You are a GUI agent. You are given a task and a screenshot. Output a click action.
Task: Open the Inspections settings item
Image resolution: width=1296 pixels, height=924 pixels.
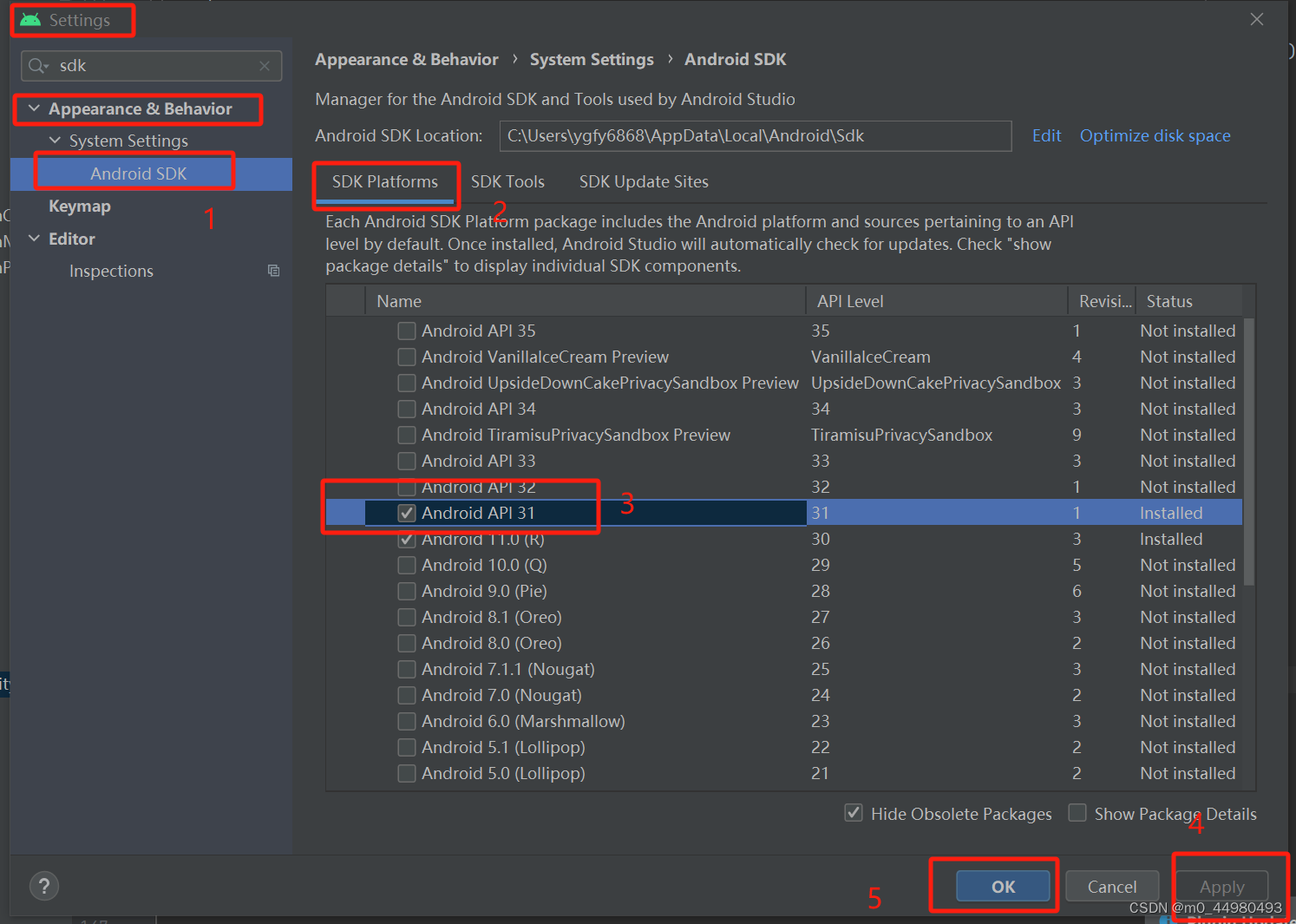pos(111,271)
